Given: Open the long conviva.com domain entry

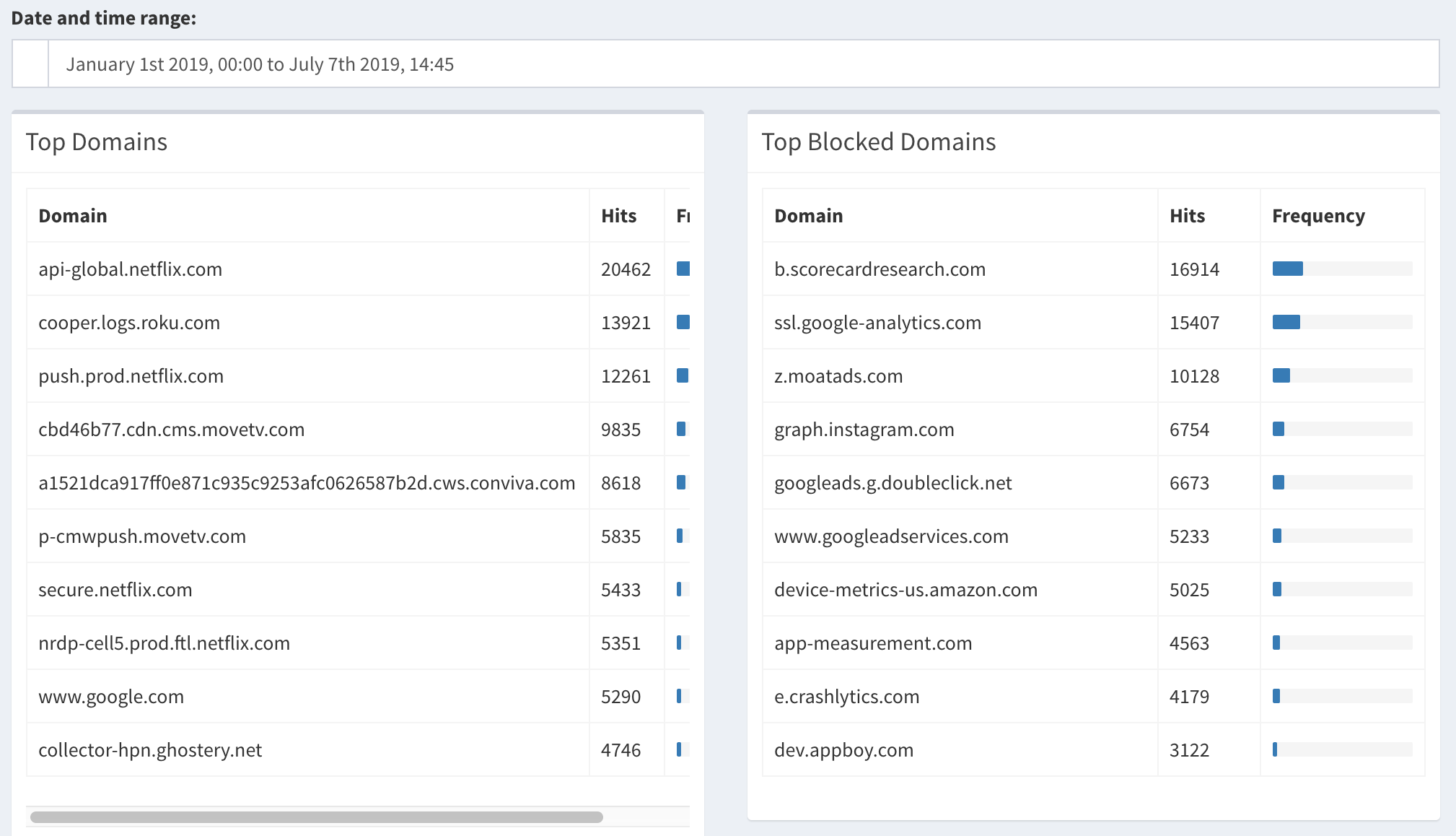Looking at the screenshot, I should [x=307, y=483].
